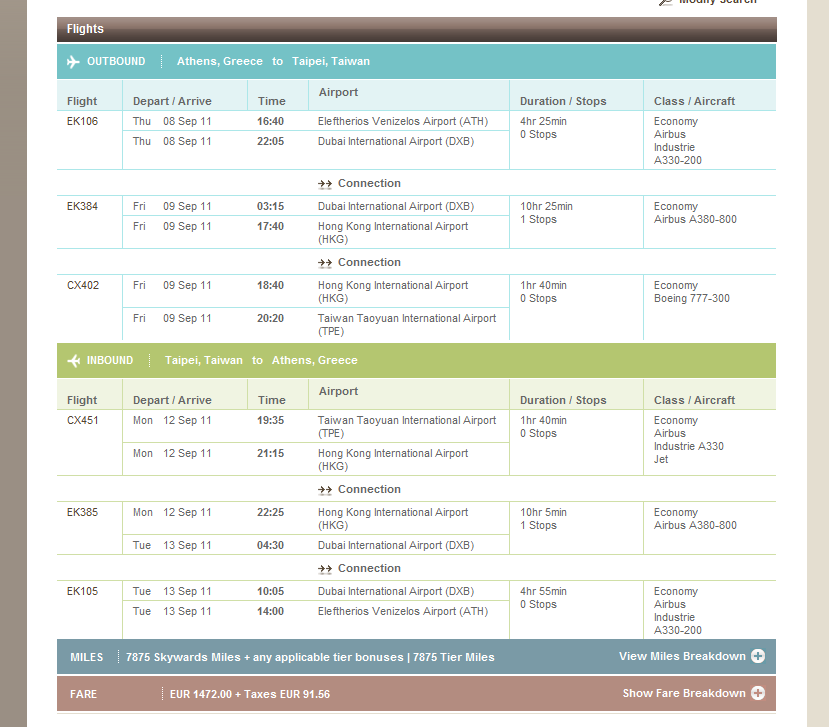This screenshot has width=829, height=727.
Task: Select the 16:40 departure time
Action: point(271,121)
